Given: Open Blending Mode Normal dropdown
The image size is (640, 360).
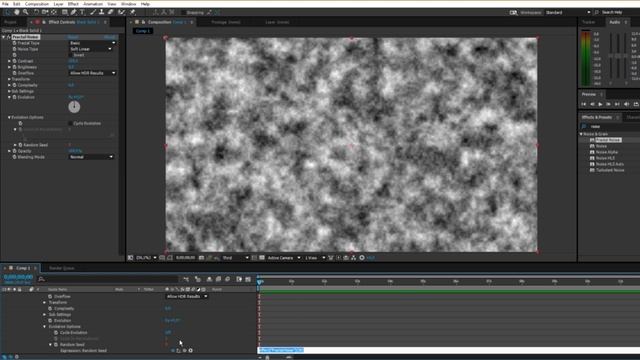Looking at the screenshot, I should (91, 157).
